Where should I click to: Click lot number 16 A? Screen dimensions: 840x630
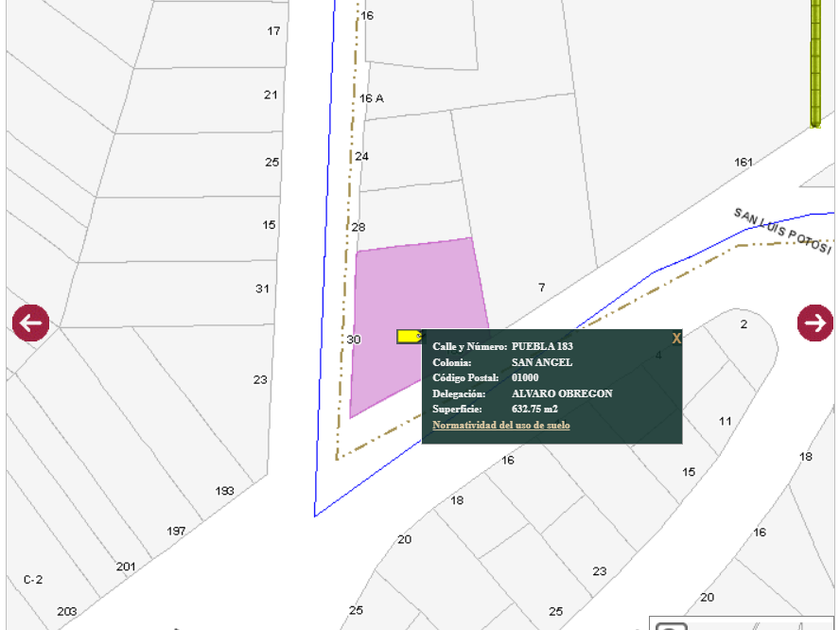(372, 99)
